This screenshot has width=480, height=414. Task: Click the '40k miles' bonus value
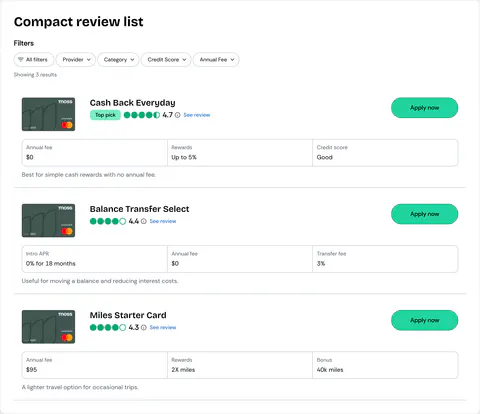pyautogui.click(x=330, y=370)
